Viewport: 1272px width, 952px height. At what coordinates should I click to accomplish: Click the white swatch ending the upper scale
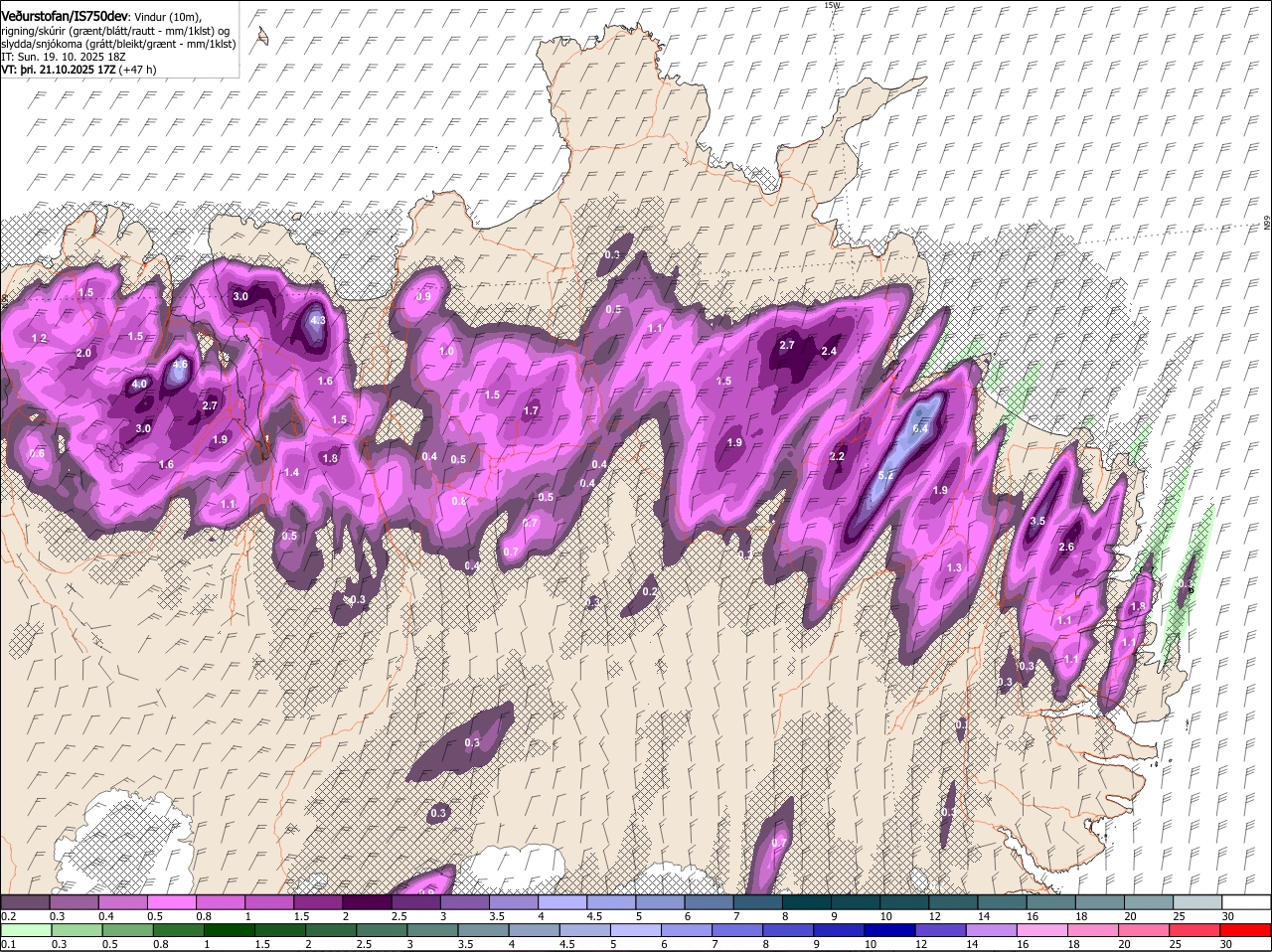click(x=1247, y=901)
